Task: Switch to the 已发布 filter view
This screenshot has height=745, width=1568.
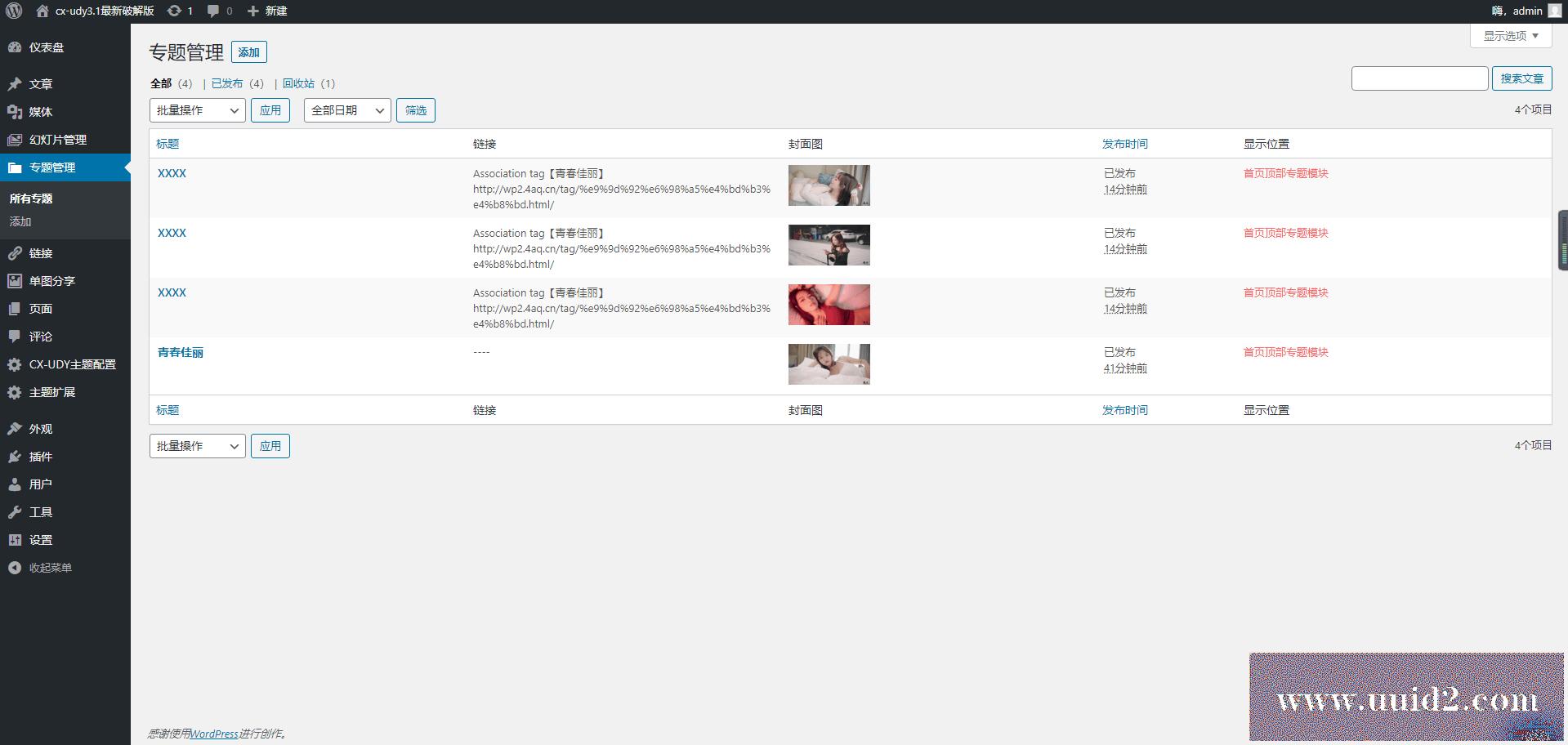Action: 227,83
